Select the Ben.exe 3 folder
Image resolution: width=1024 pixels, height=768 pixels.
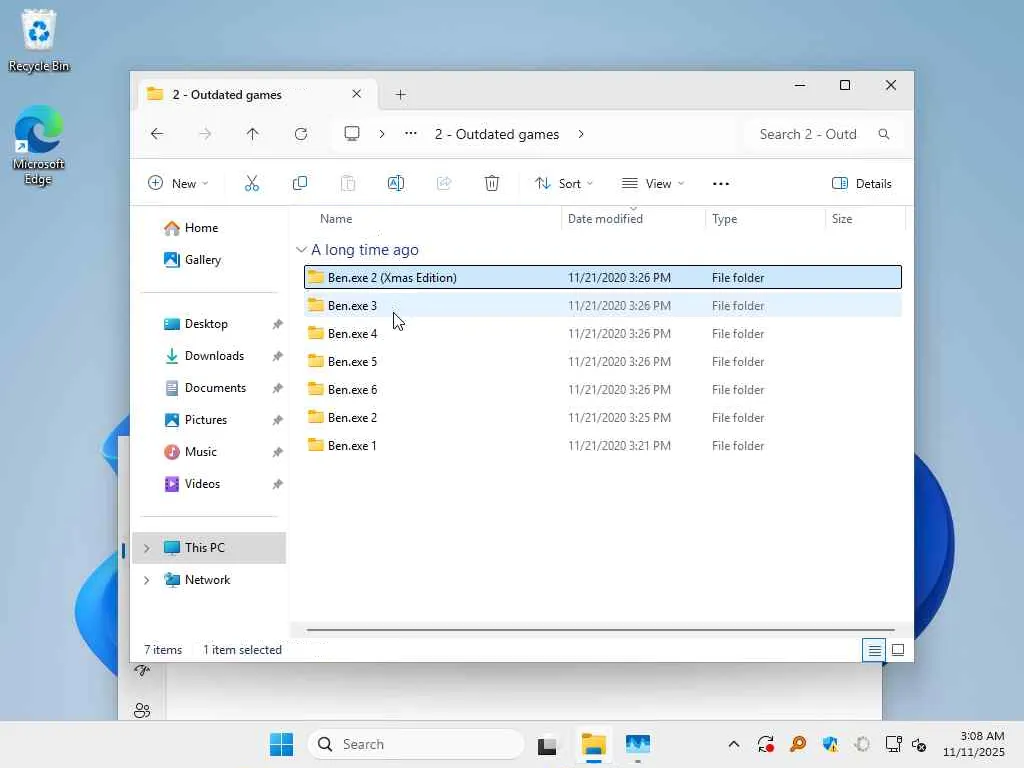603,306
